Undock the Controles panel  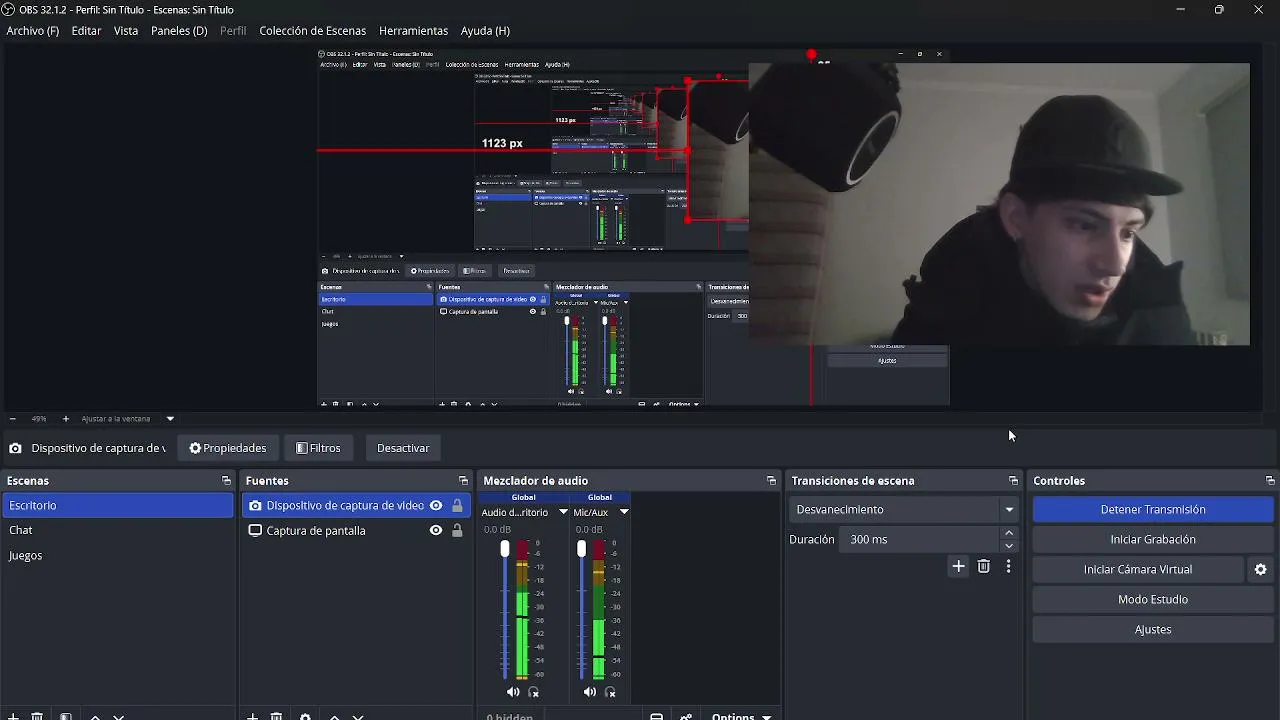click(1270, 481)
